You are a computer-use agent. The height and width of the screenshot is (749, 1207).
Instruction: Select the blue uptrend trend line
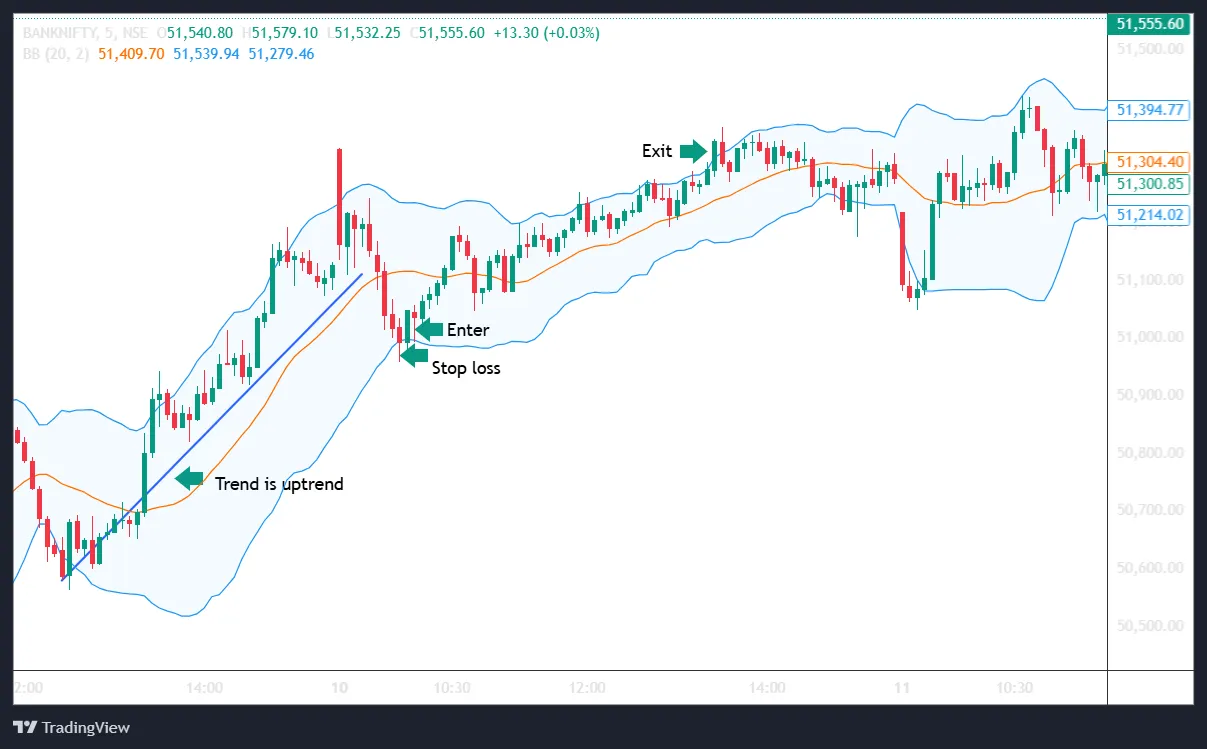coord(211,427)
